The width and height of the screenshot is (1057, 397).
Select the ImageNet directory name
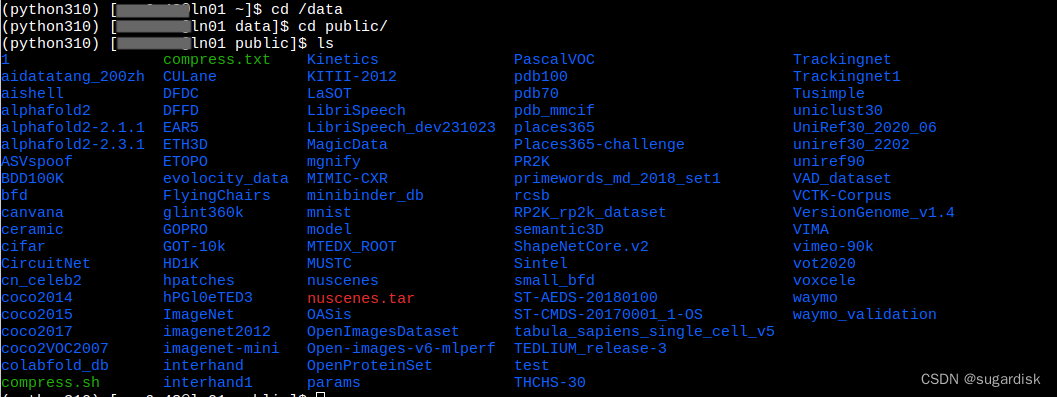[199, 314]
